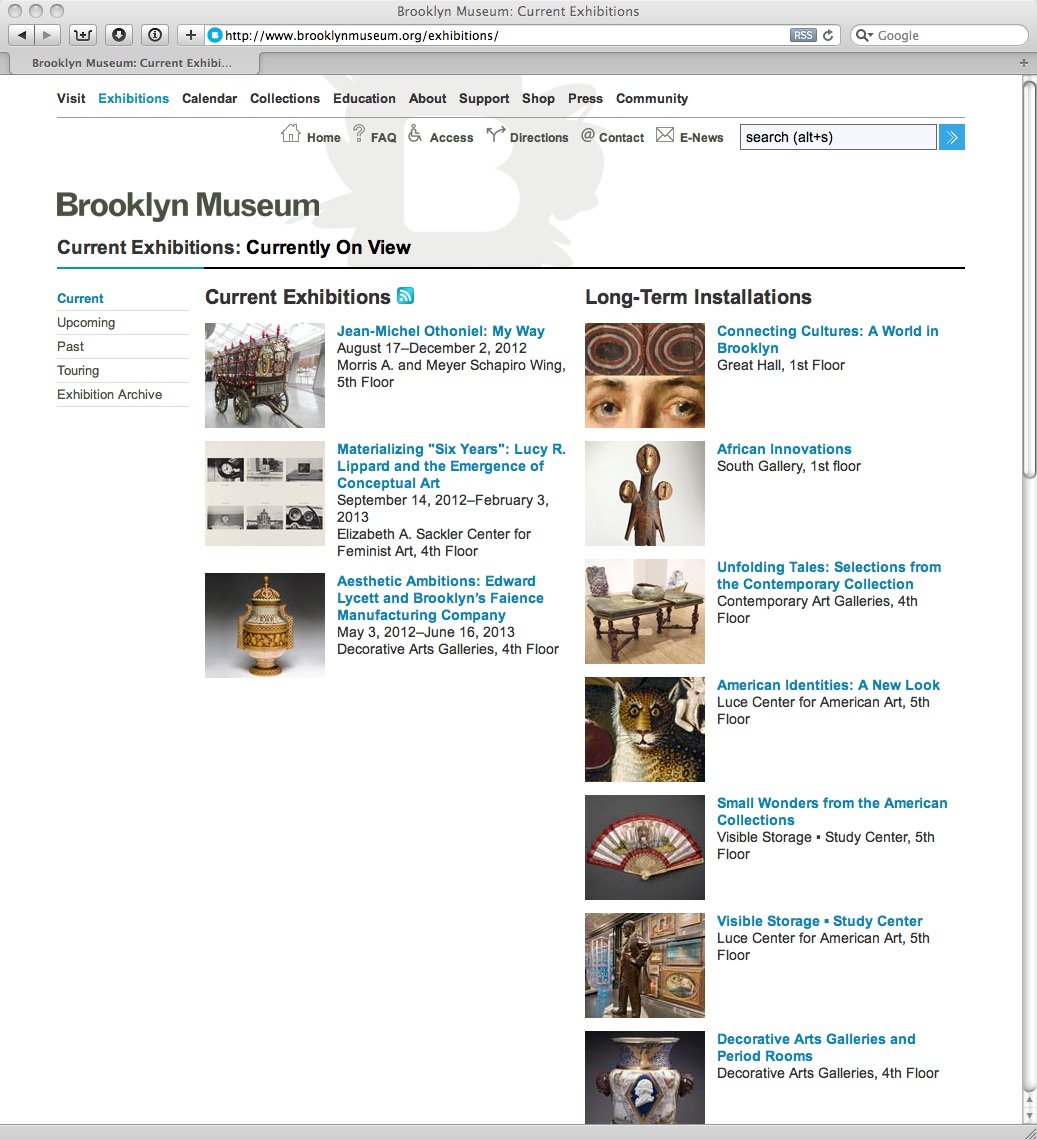Click the vertical page scrollbar thumb
The height and width of the screenshot is (1140, 1037).
coord(1028,279)
